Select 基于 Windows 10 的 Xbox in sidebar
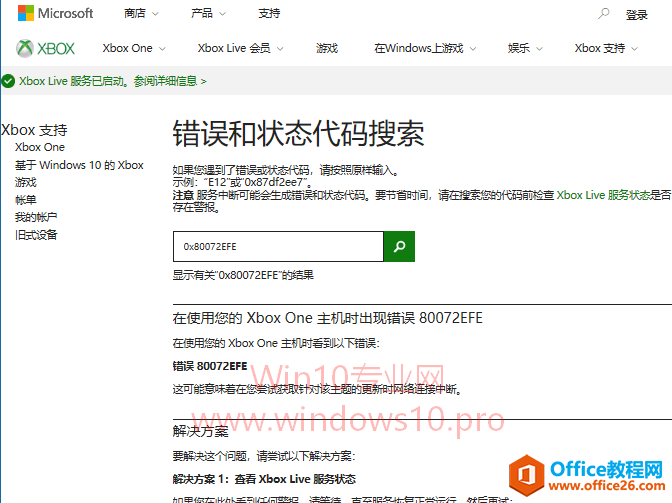The width and height of the screenshot is (672, 503). point(79,165)
